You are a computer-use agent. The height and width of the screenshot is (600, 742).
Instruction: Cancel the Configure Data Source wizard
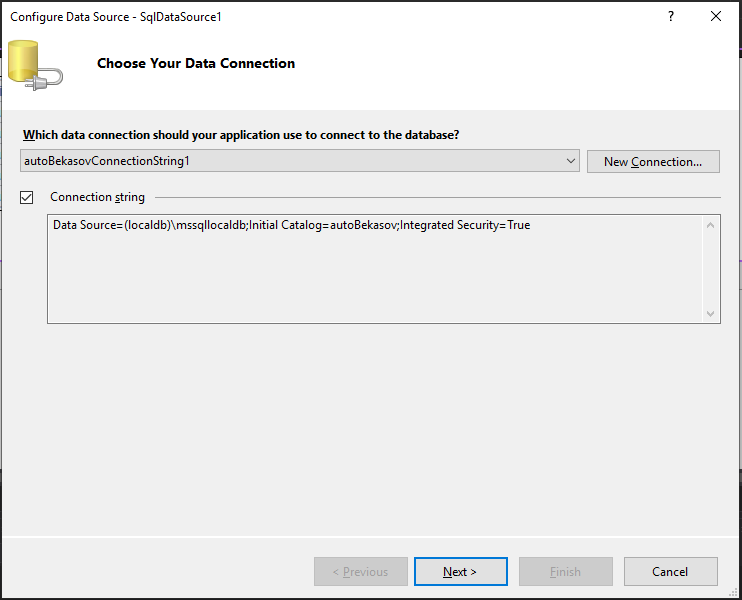point(670,571)
